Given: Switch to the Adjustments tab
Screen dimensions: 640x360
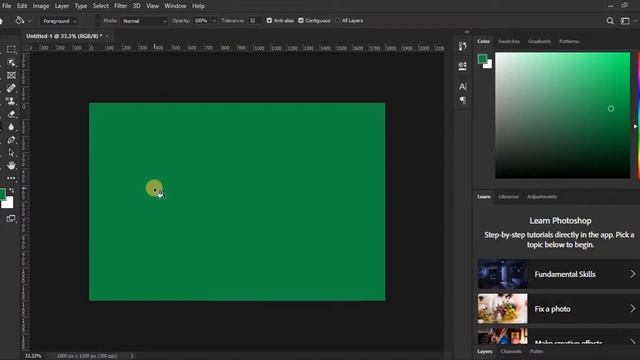Looking at the screenshot, I should (542, 196).
